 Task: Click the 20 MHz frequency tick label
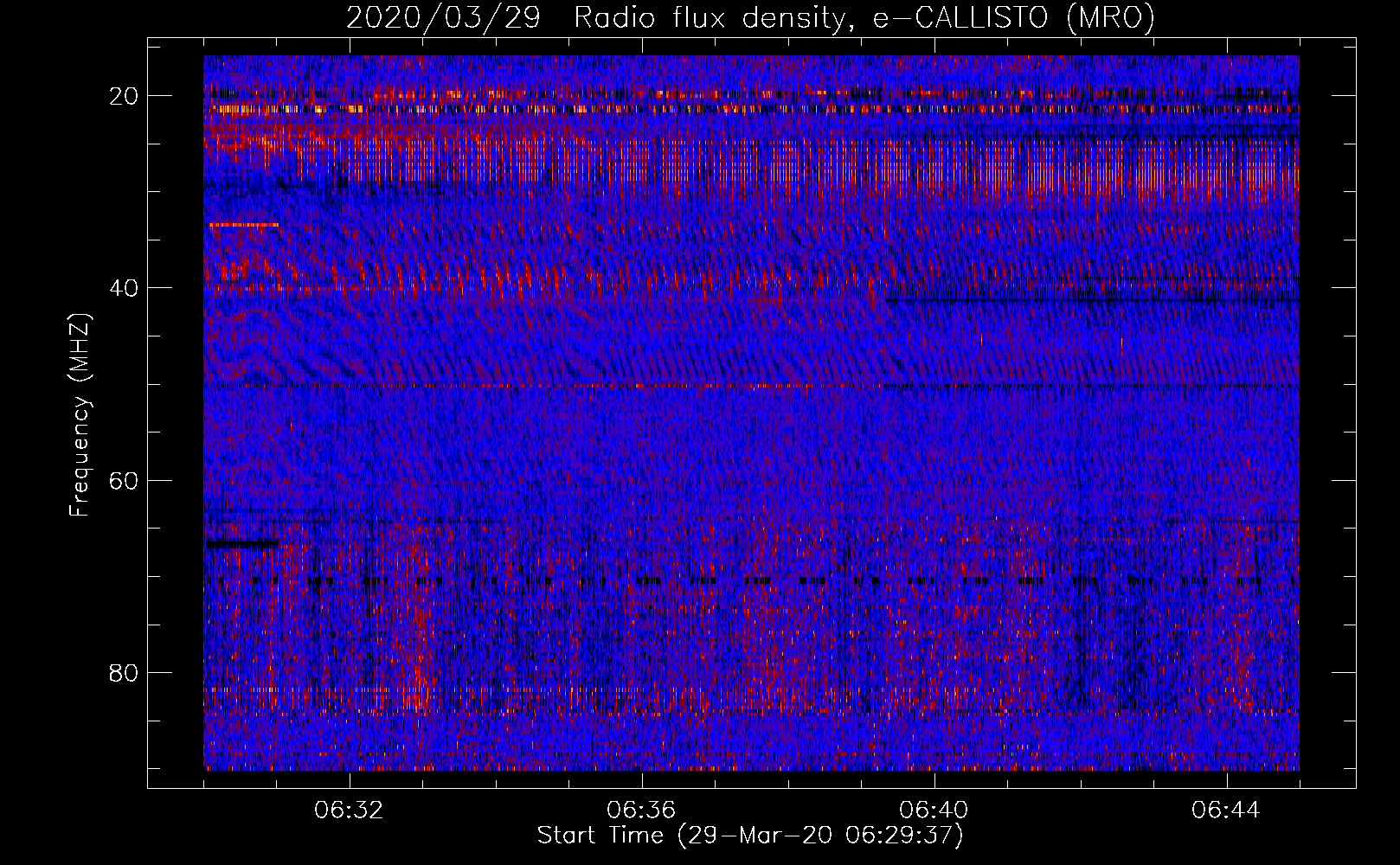click(x=125, y=96)
